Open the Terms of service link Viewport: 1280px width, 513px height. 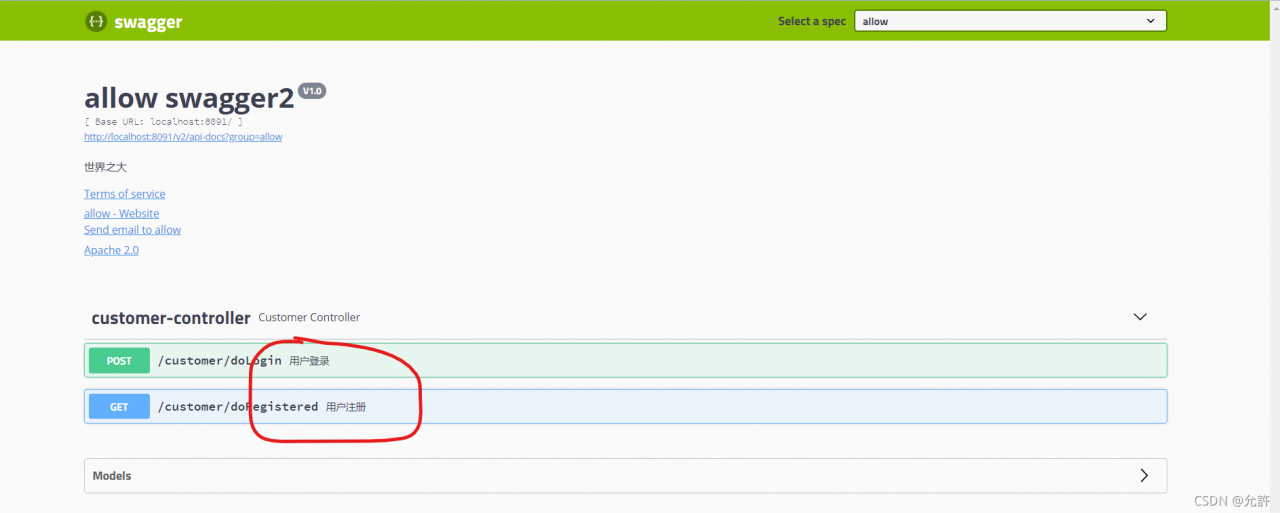tap(125, 194)
